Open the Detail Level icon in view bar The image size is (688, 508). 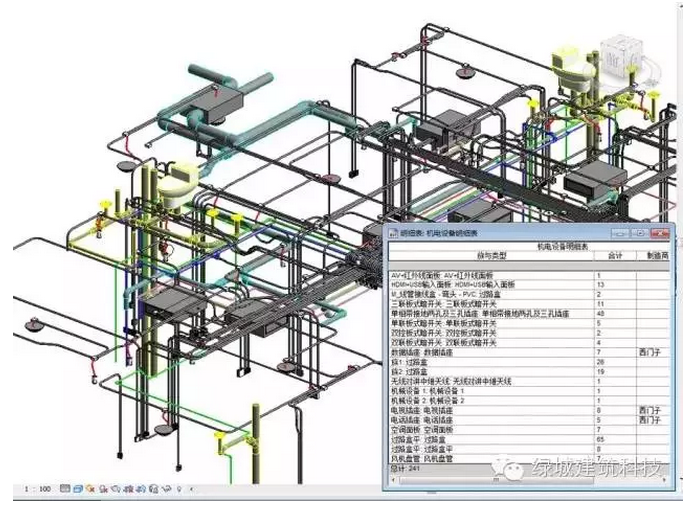pos(65,489)
